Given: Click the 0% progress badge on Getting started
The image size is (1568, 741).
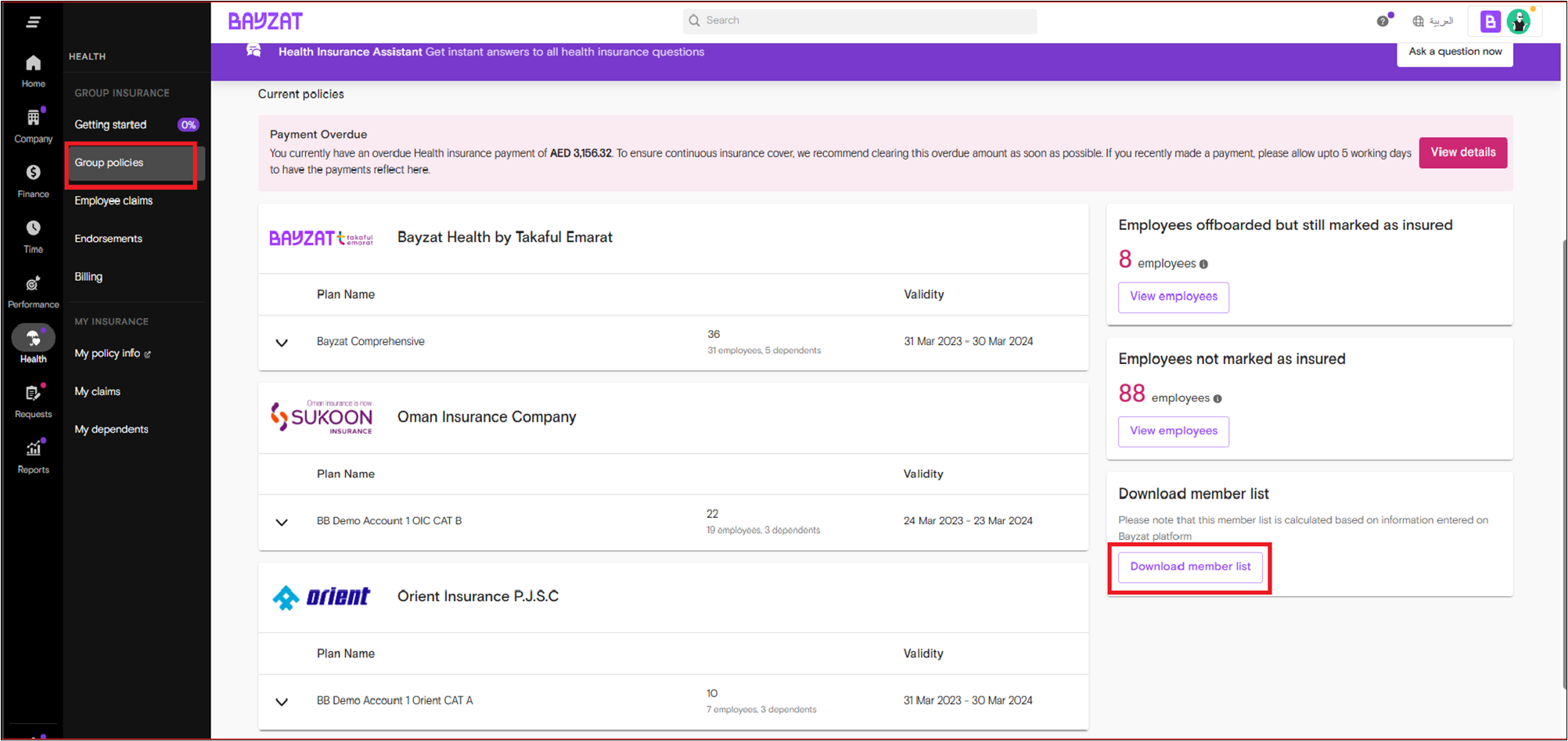Looking at the screenshot, I should pos(188,124).
